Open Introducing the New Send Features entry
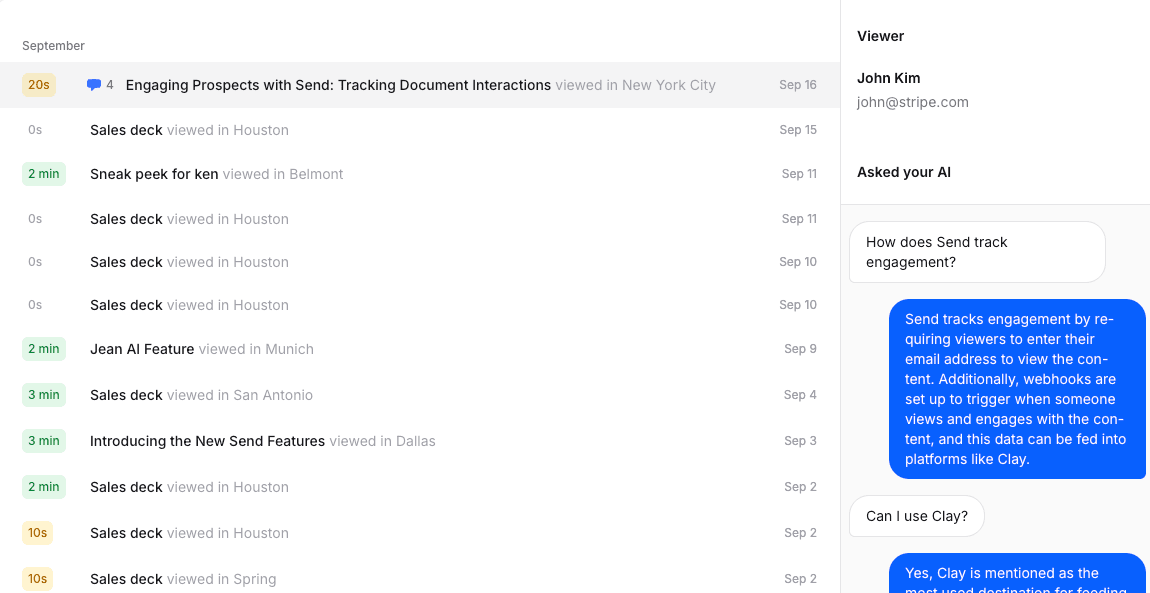Screen dimensions: 1150x593 click(x=207, y=441)
